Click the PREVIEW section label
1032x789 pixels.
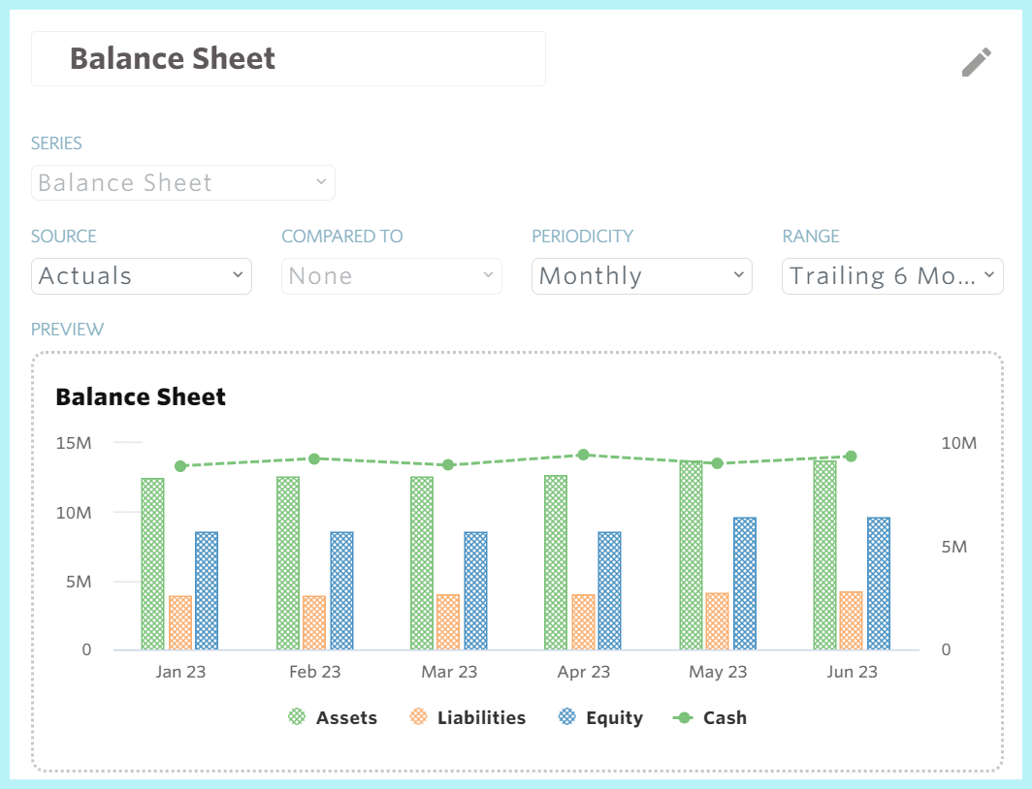click(x=67, y=329)
